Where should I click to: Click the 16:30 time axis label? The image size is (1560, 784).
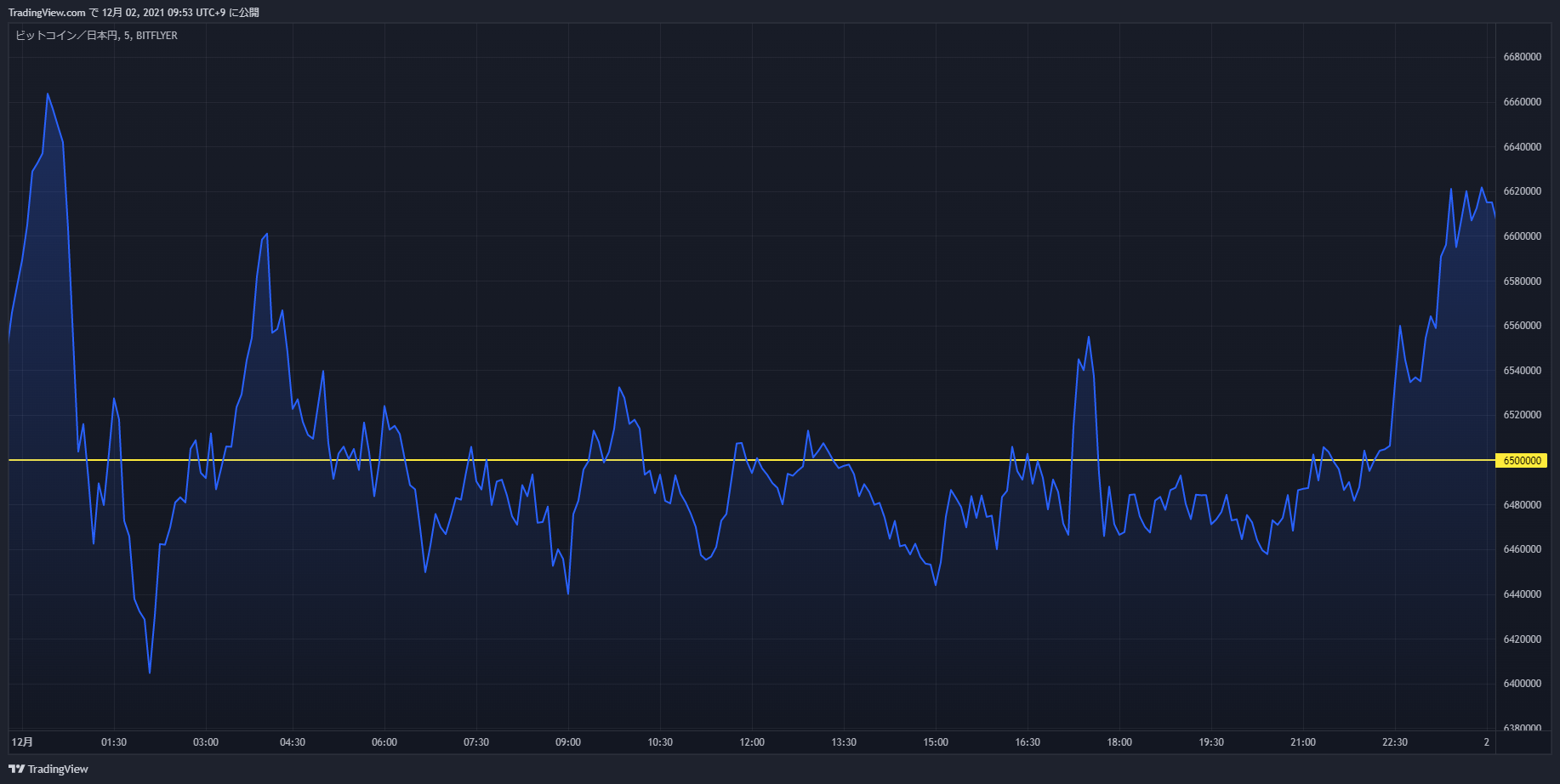pyautogui.click(x=1028, y=742)
